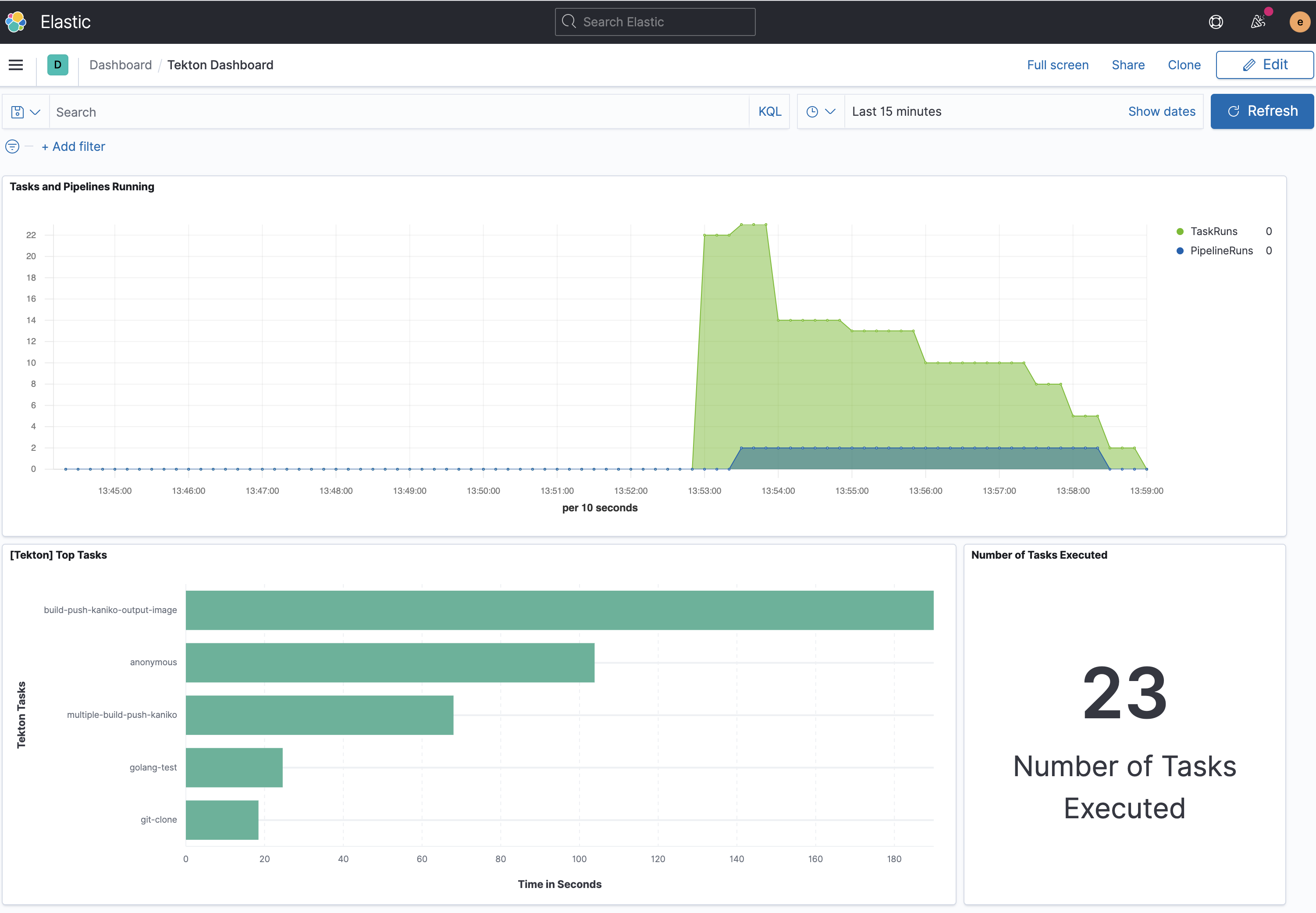Click the build-push-kaniko-output-image axis label
Image resolution: width=1316 pixels, height=913 pixels.
(110, 610)
